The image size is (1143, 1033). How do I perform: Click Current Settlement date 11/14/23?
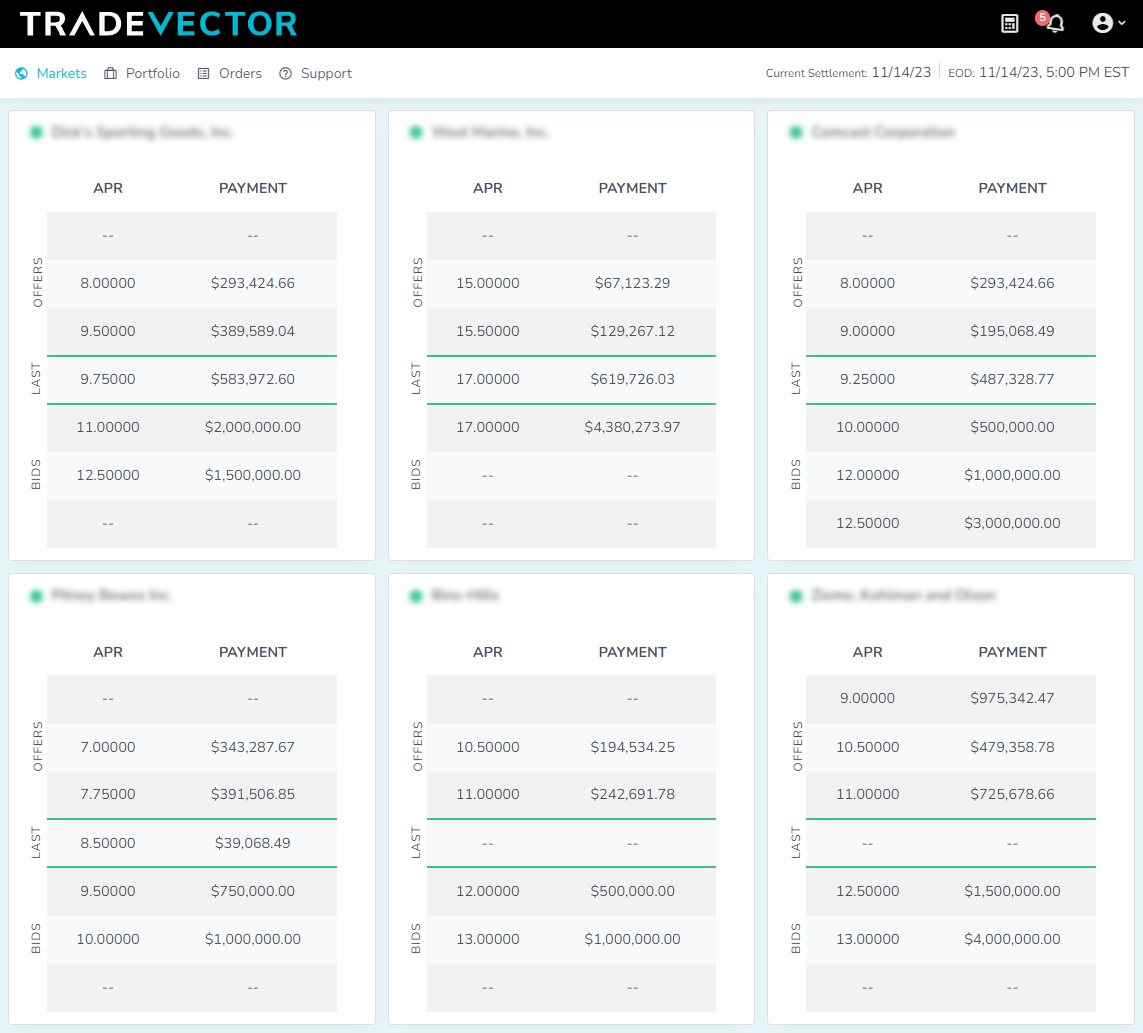[901, 73]
